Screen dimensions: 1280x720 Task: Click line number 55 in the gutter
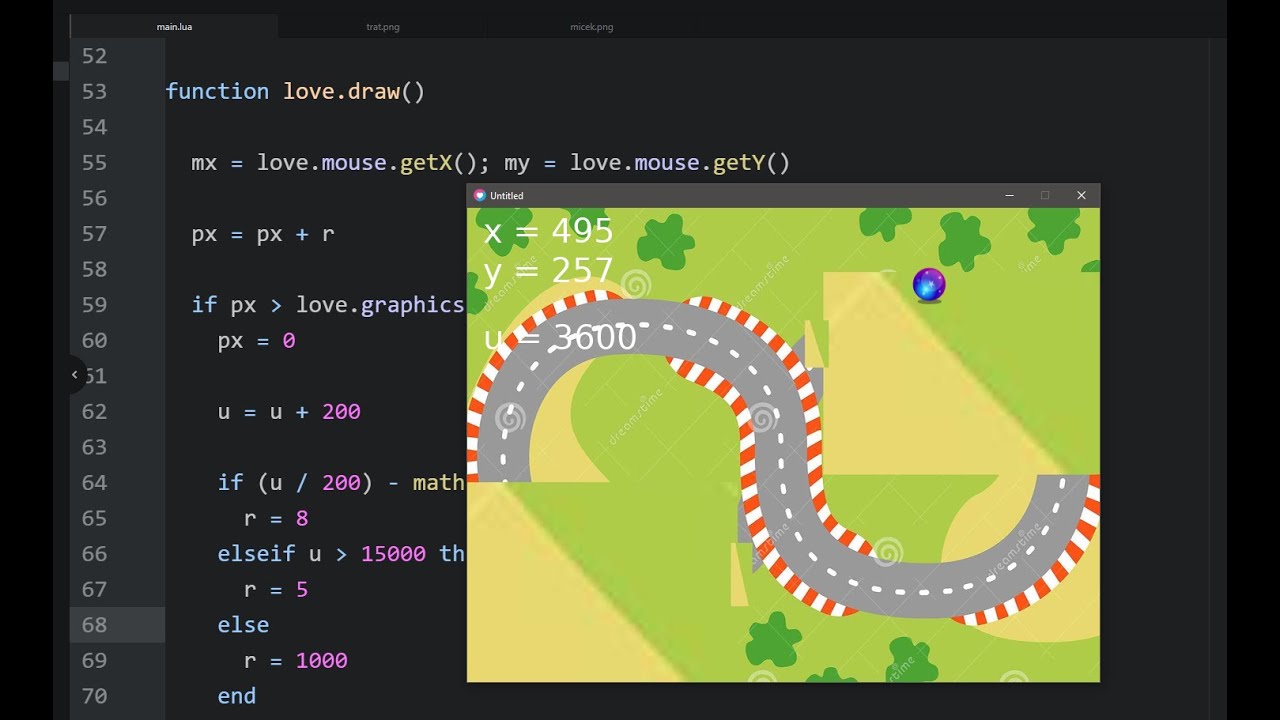click(94, 162)
